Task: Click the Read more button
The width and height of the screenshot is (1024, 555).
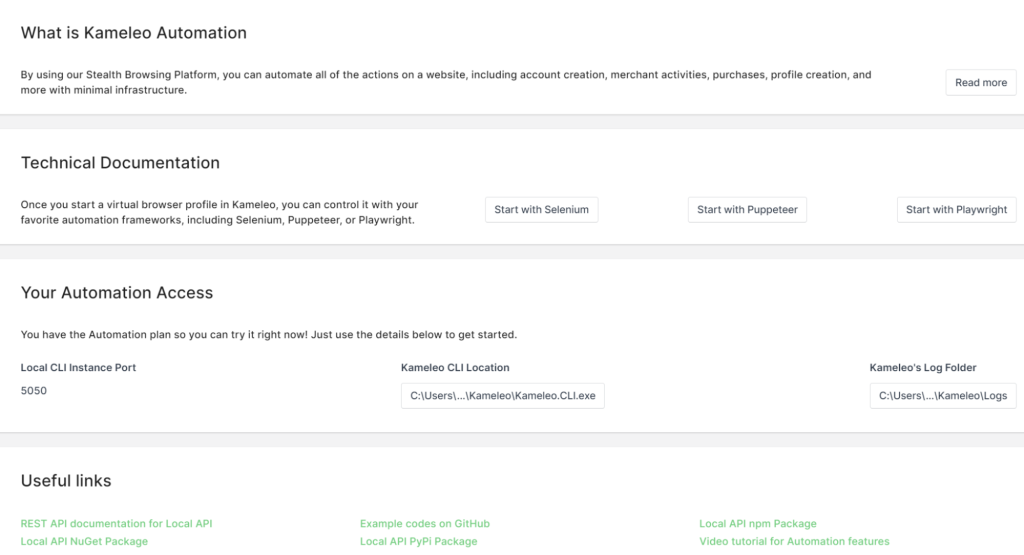Action: [x=980, y=82]
